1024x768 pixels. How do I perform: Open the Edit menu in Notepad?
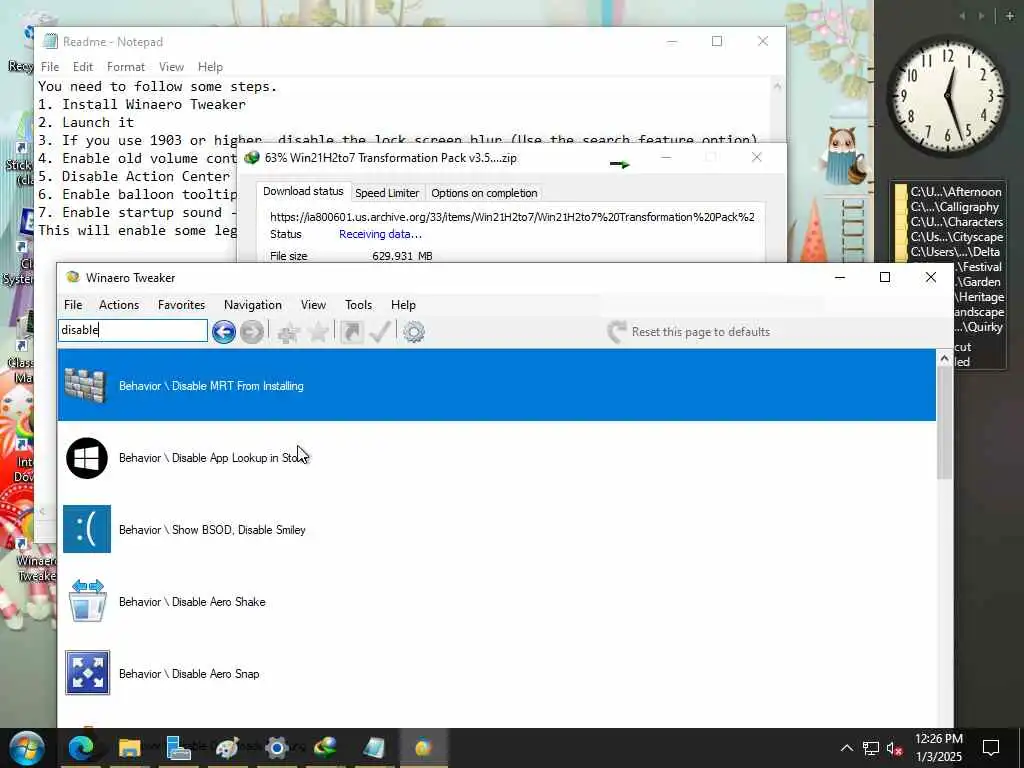[x=83, y=67]
